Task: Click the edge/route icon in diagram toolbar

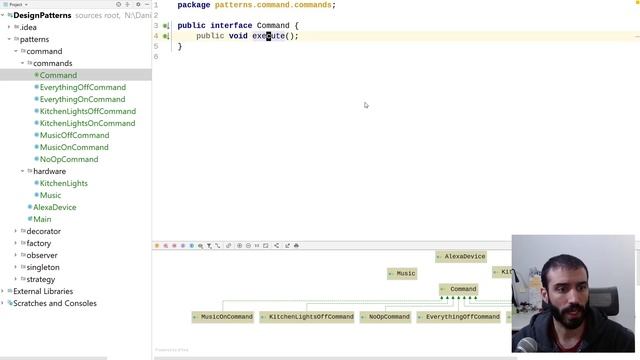Action: (218, 246)
